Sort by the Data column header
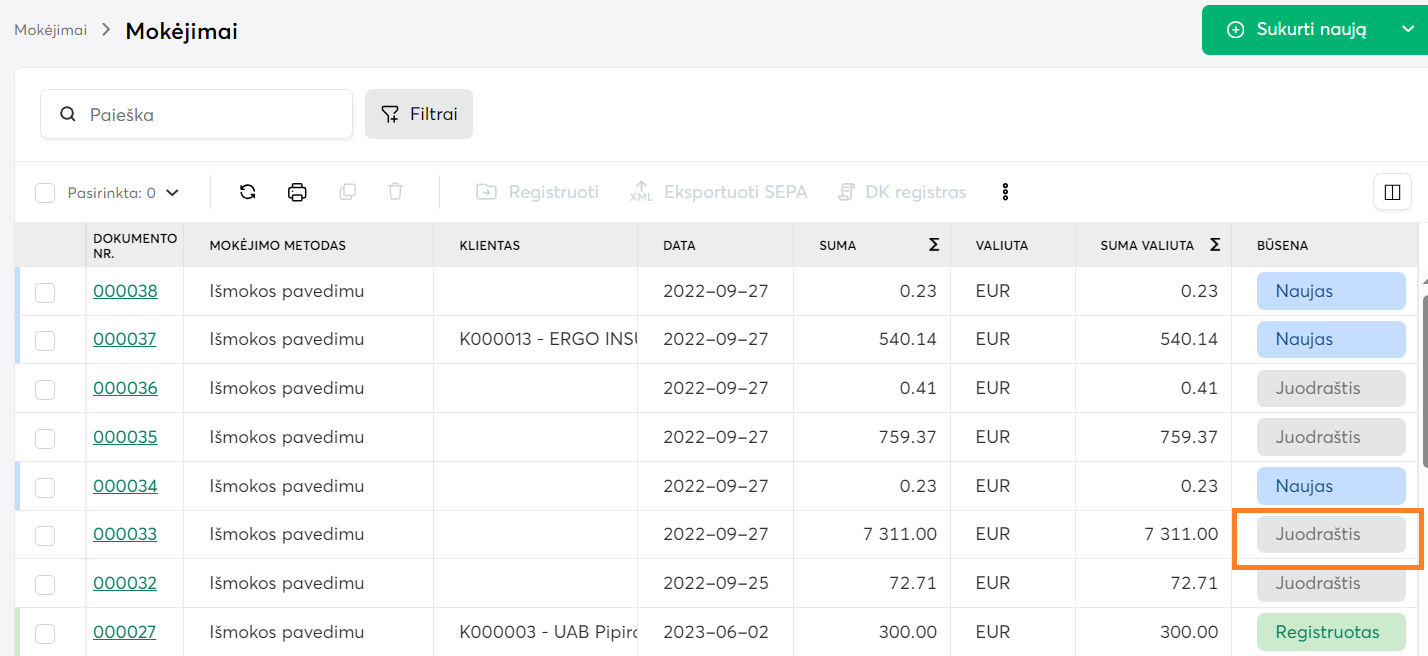The height and width of the screenshot is (656, 1428). (x=679, y=245)
